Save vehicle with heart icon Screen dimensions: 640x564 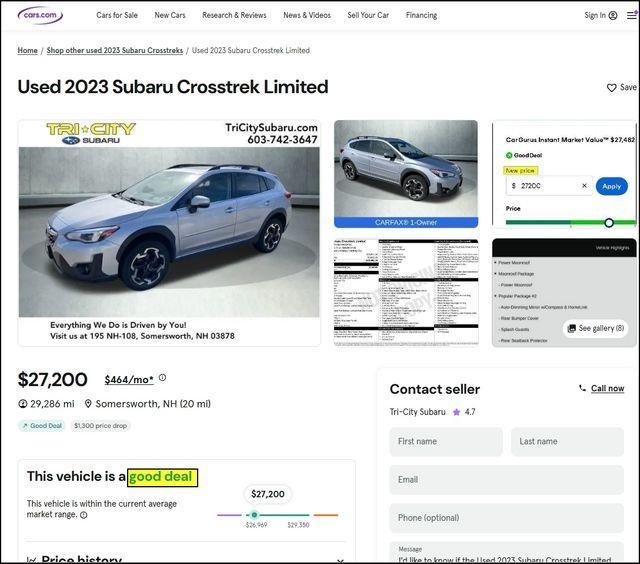pyautogui.click(x=612, y=88)
